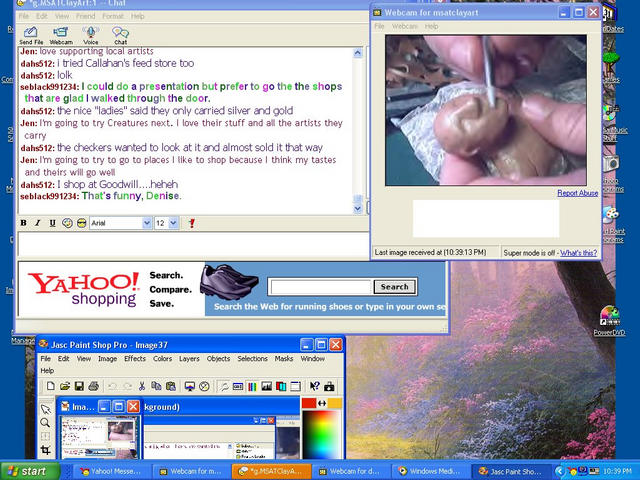This screenshot has height=480, width=640.
Task: Toggle Histogram window icon
Action: coord(267,386)
